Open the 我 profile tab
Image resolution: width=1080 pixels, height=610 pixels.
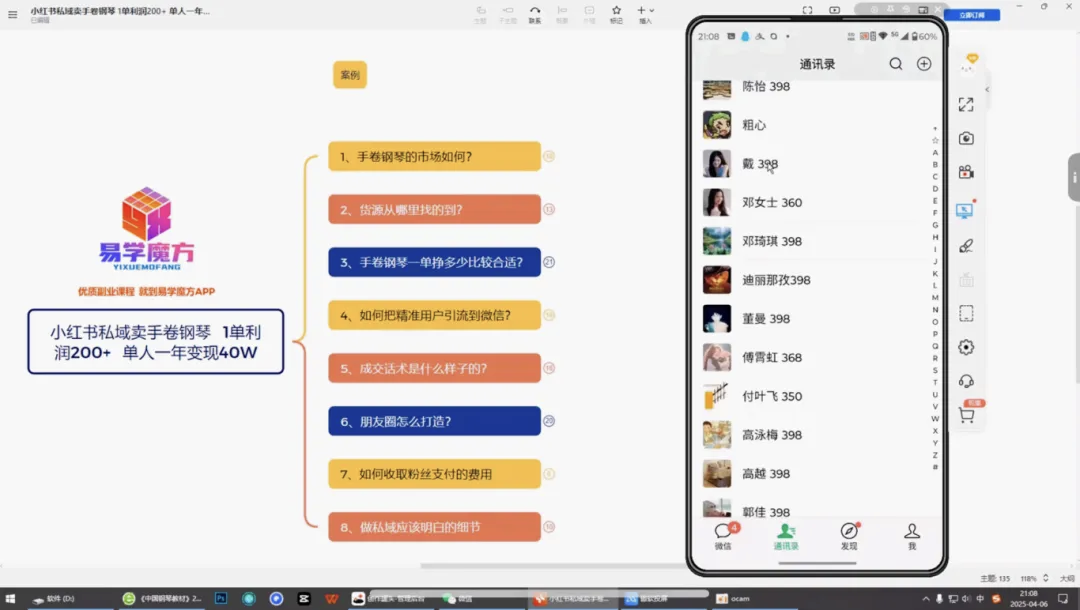pos(911,536)
